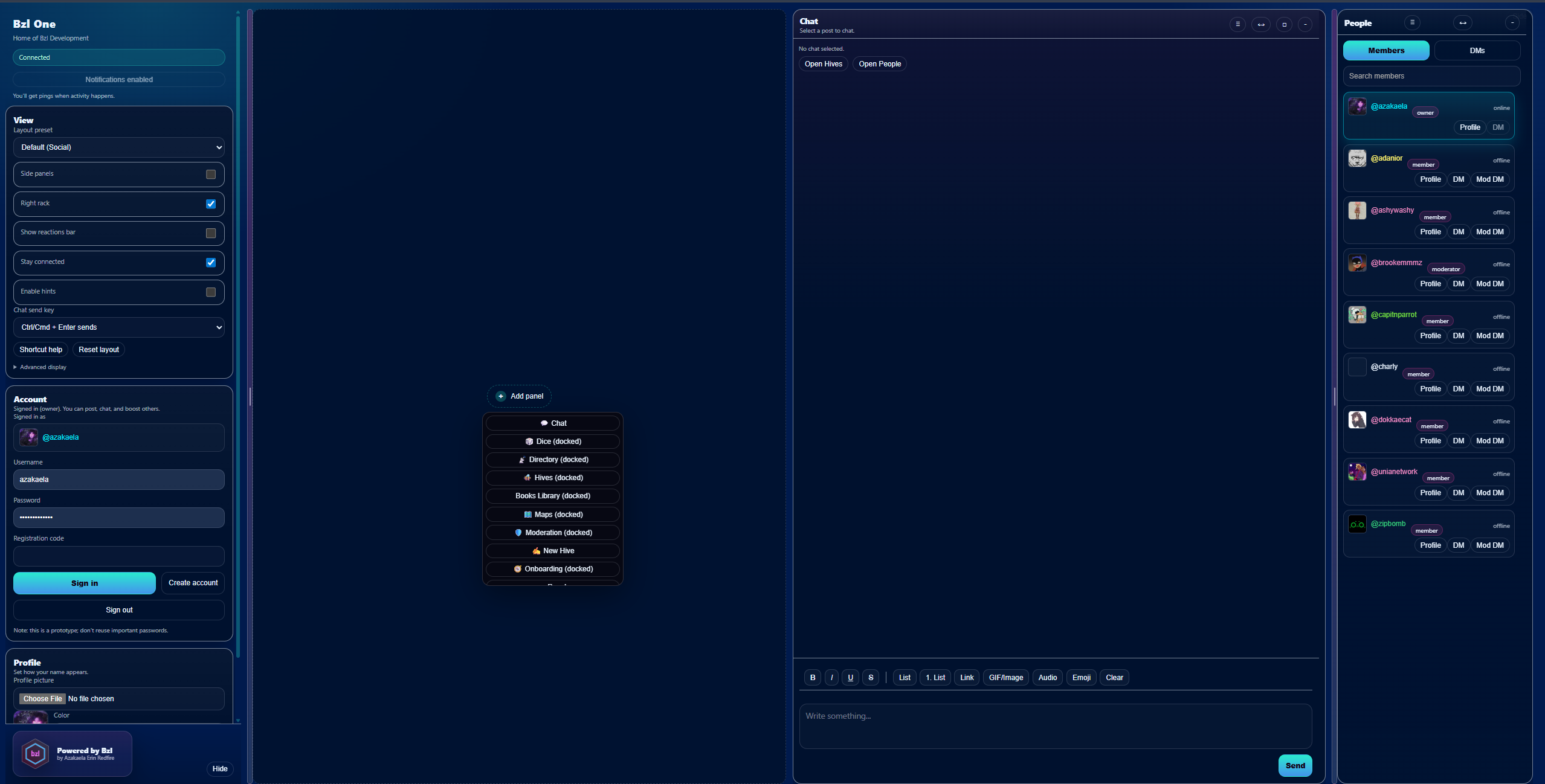Toggle bold formatting in chat composer
This screenshot has width=1545, height=784.
[813, 678]
